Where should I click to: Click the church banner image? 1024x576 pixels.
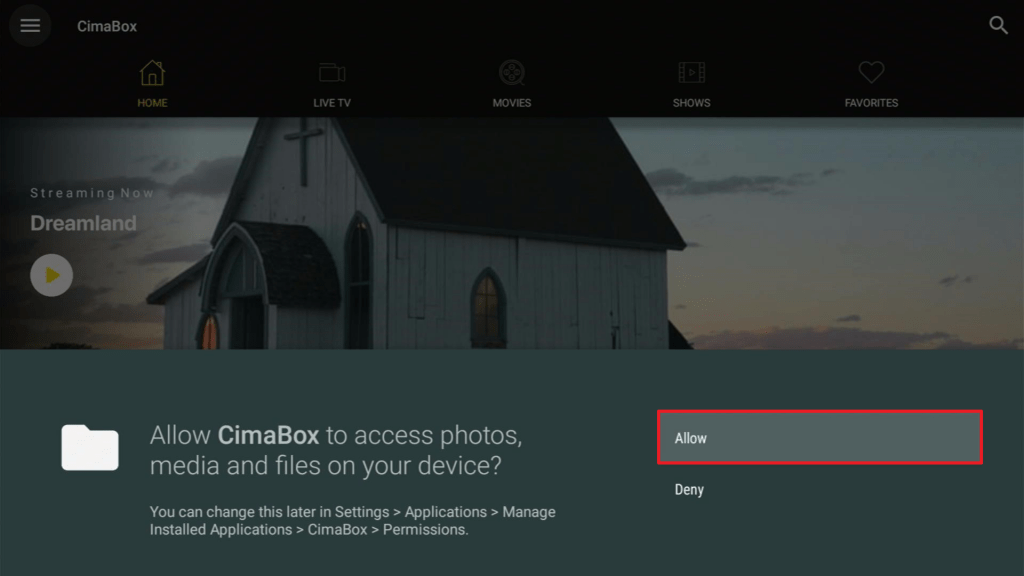[x=512, y=233]
